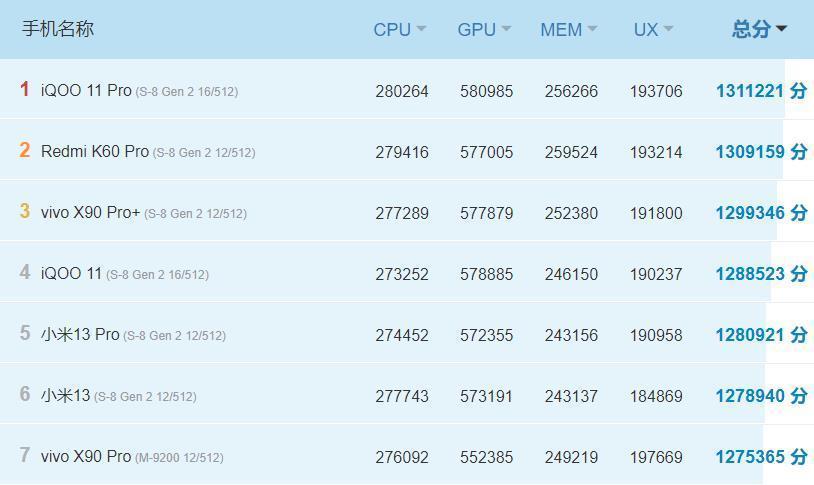Open Redmi K60 Pro phone link
This screenshot has height=485, width=814.
pos(95,152)
